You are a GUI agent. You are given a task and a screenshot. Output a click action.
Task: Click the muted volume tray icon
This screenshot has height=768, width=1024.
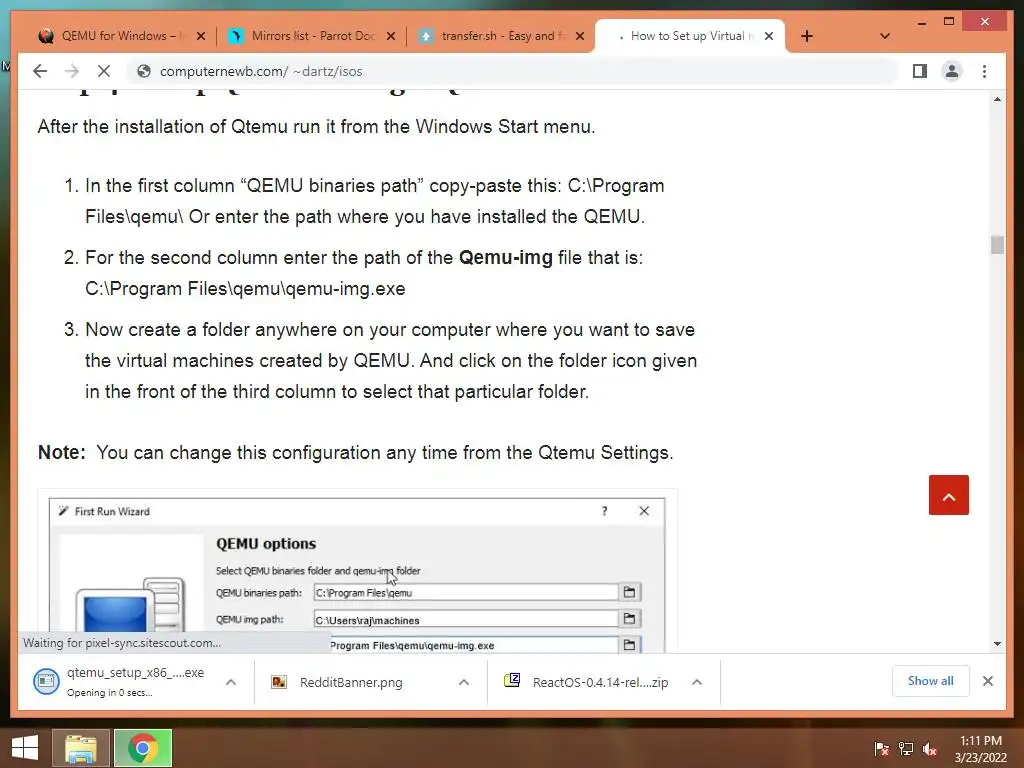pos(930,749)
